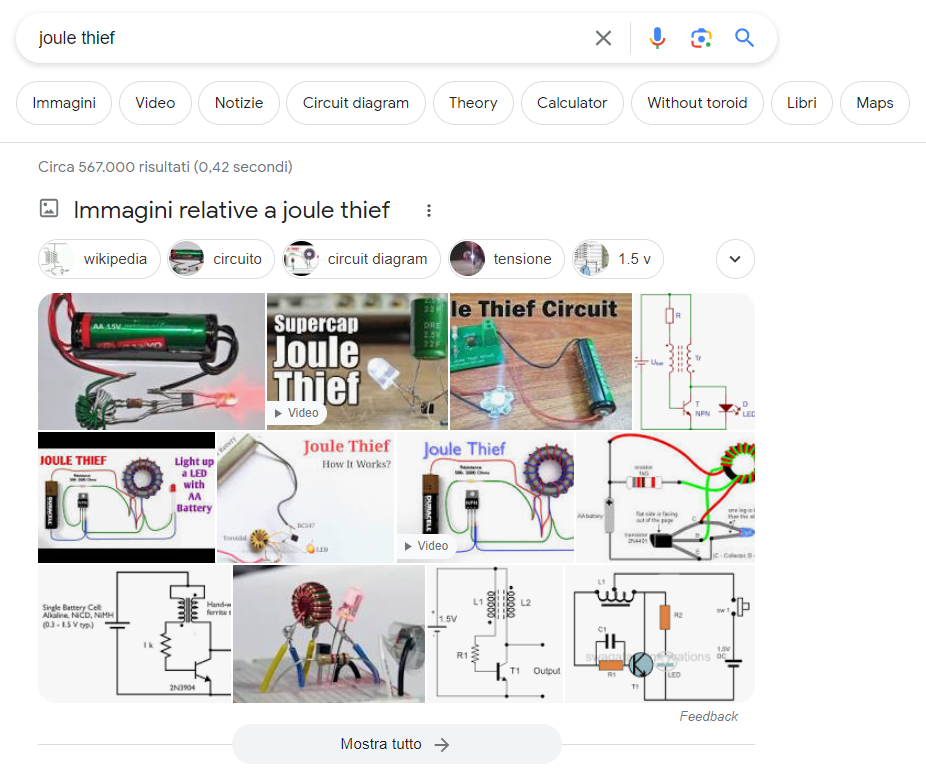The height and width of the screenshot is (778, 926).
Task: Open the 2N3904 schematic thumbnail
Action: (x=135, y=633)
